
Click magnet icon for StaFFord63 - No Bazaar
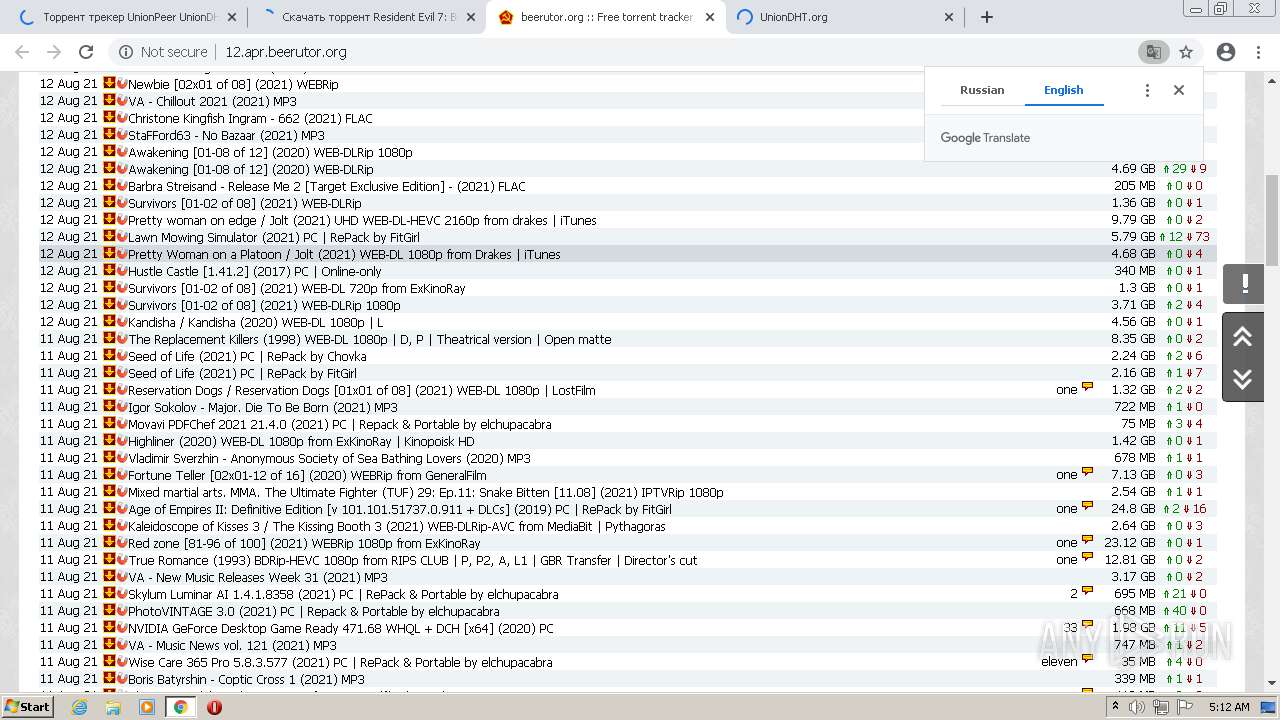122,135
